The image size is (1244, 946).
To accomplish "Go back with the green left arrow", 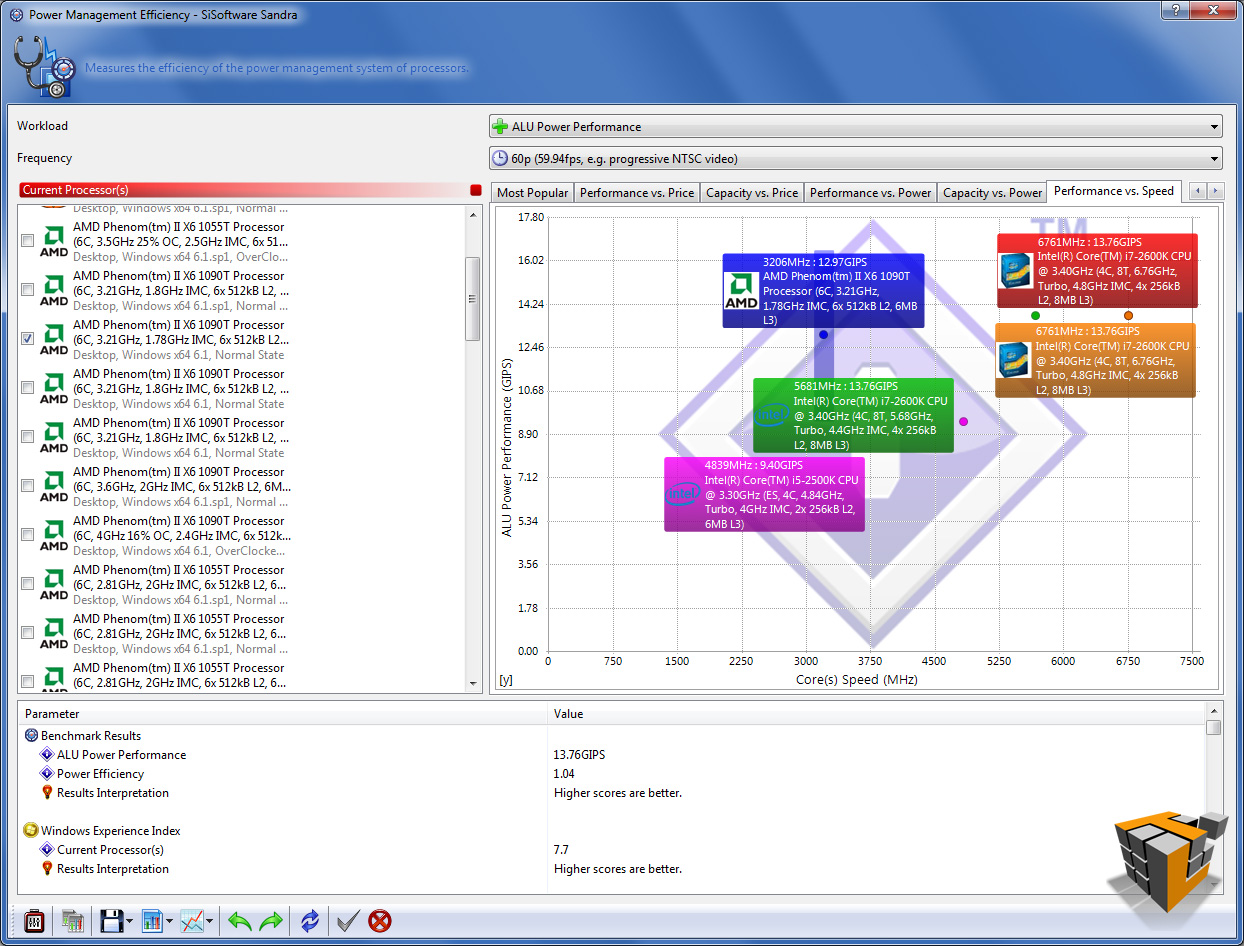I will click(x=240, y=921).
